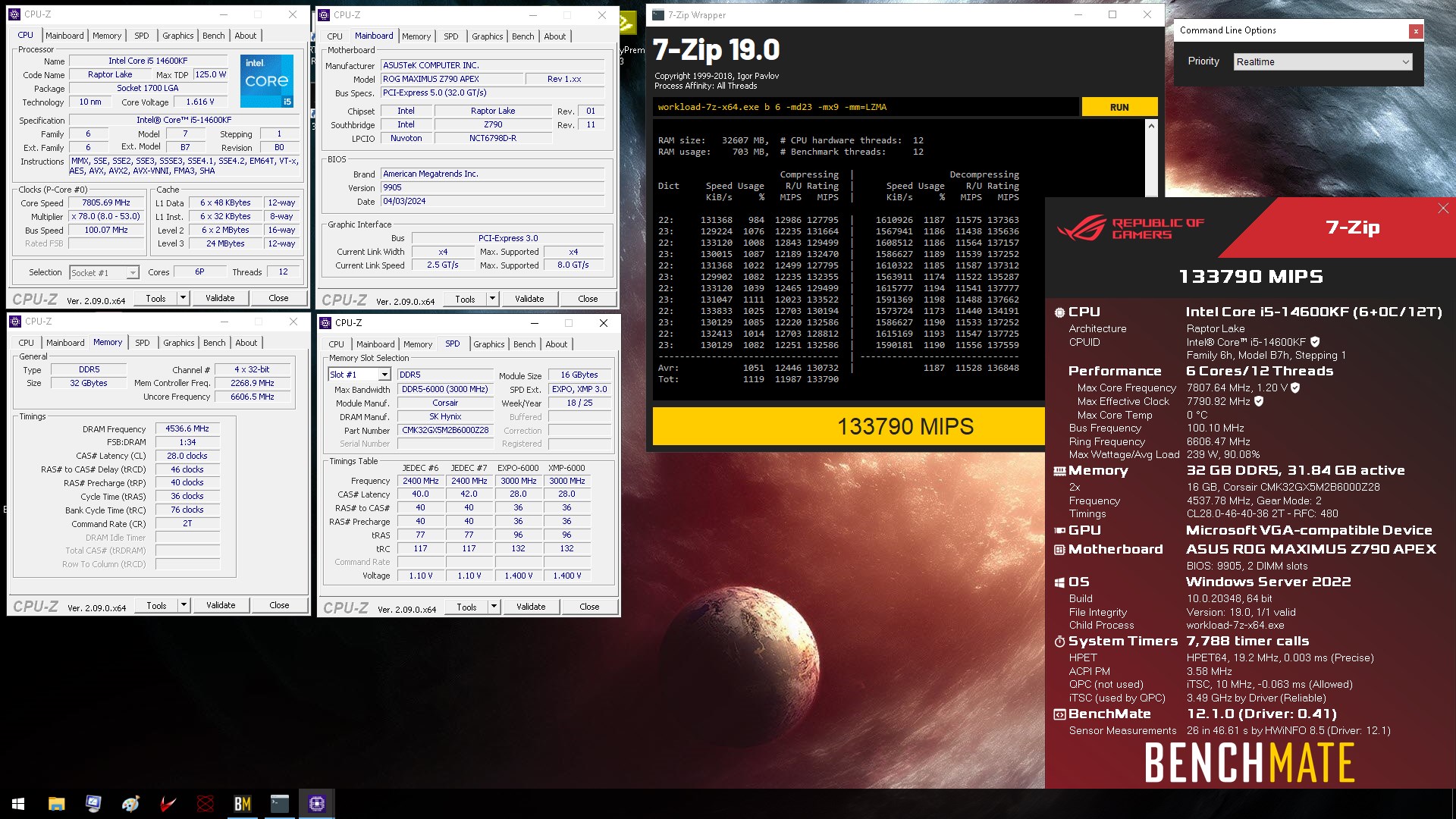The height and width of the screenshot is (819, 1456).
Task: Click the Republic of Gamers logo
Action: click(x=1130, y=228)
